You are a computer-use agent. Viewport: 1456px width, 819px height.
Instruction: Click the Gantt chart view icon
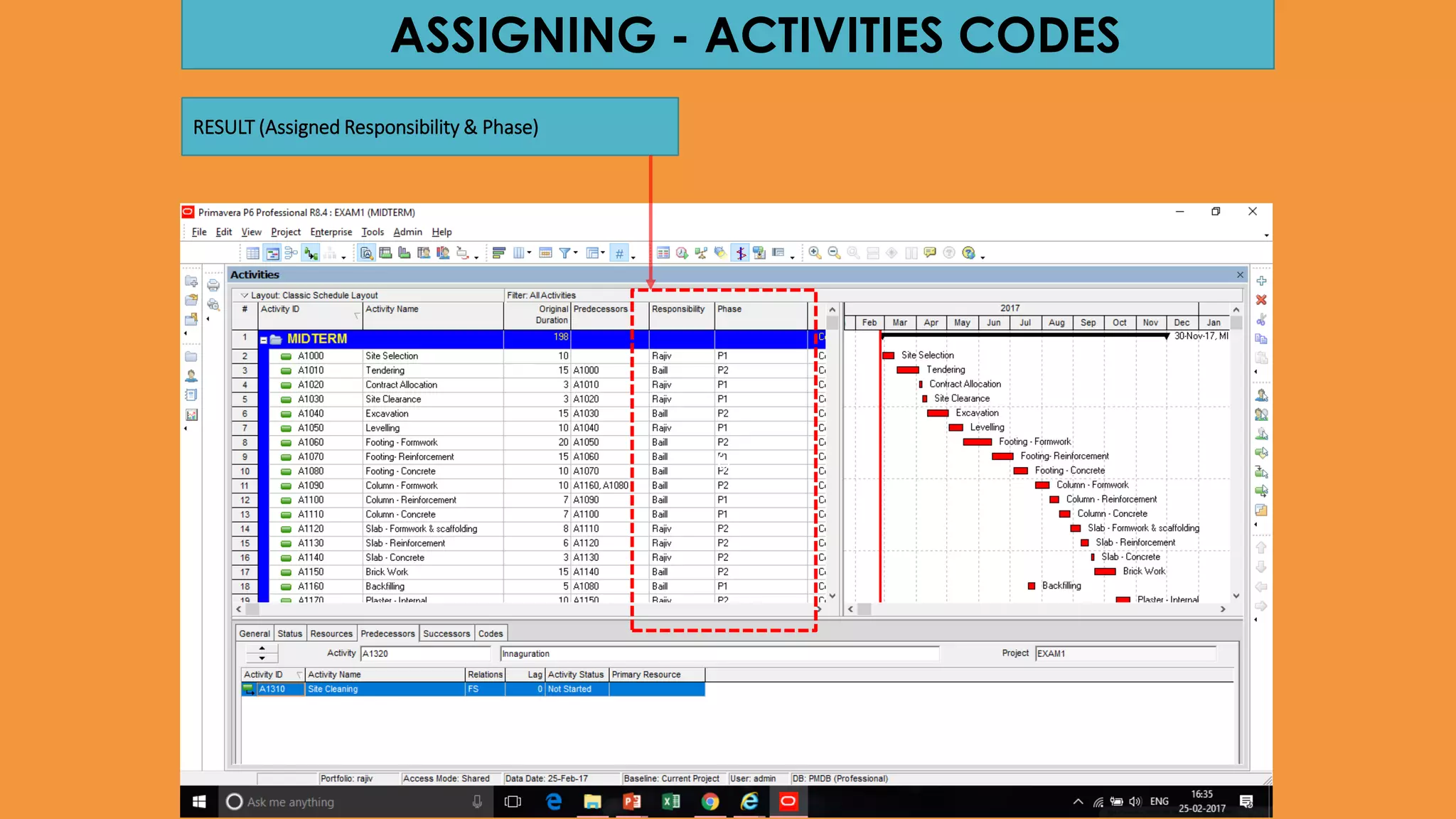(272, 253)
